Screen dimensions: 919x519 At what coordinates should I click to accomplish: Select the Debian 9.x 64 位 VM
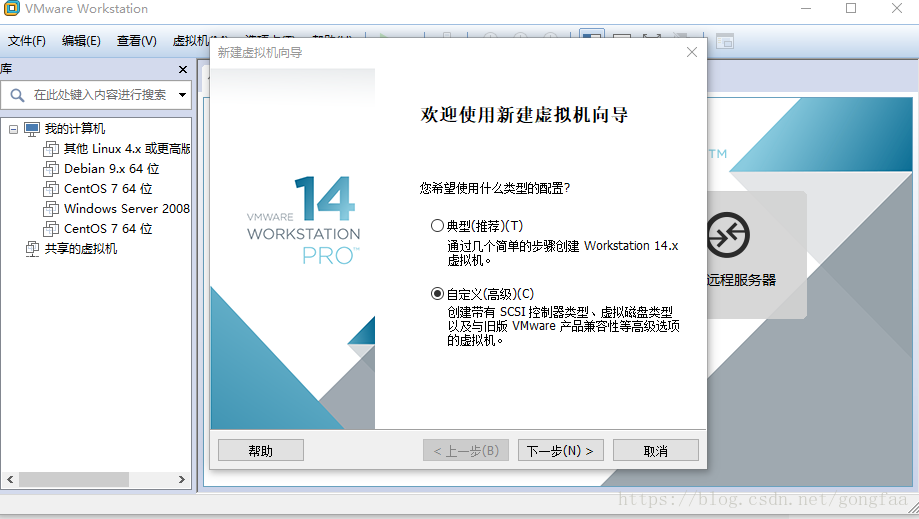click(111, 169)
